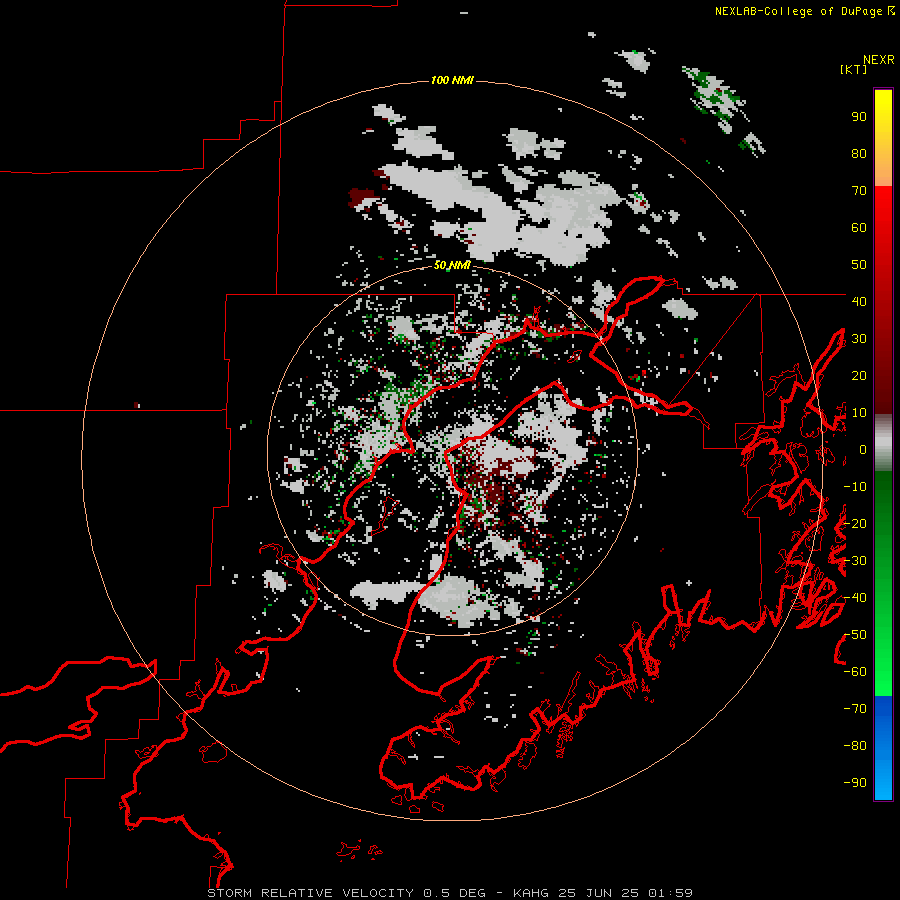Image resolution: width=900 pixels, height=900 pixels.
Task: Click the 30 value on the velocity scale
Action: [x=859, y=339]
